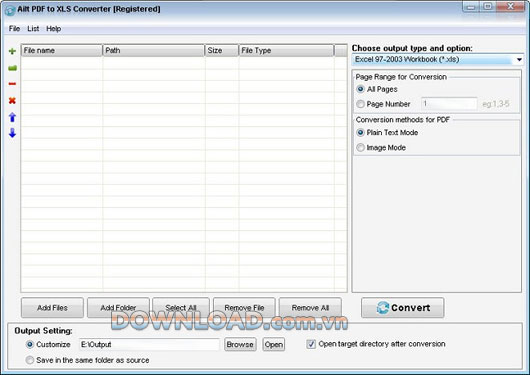Screen dimensions: 530x375
Task: Minimize the converter window
Action: click(x=471, y=7)
